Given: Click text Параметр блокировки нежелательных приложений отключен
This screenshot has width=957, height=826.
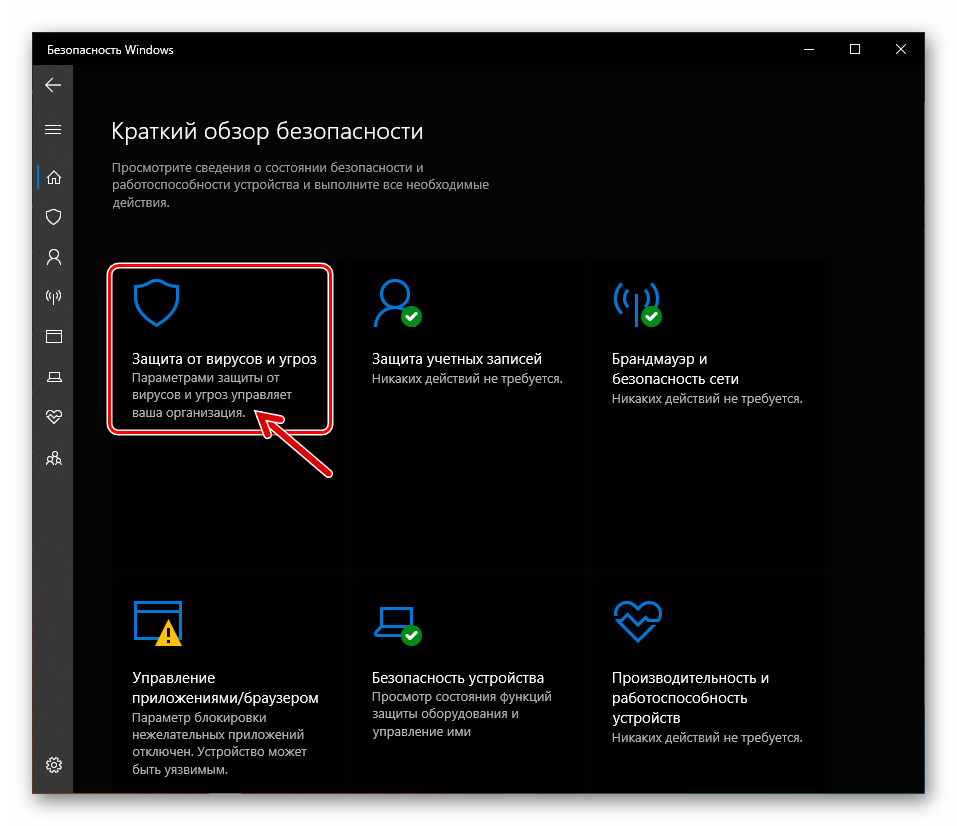Looking at the screenshot, I should [x=218, y=734].
